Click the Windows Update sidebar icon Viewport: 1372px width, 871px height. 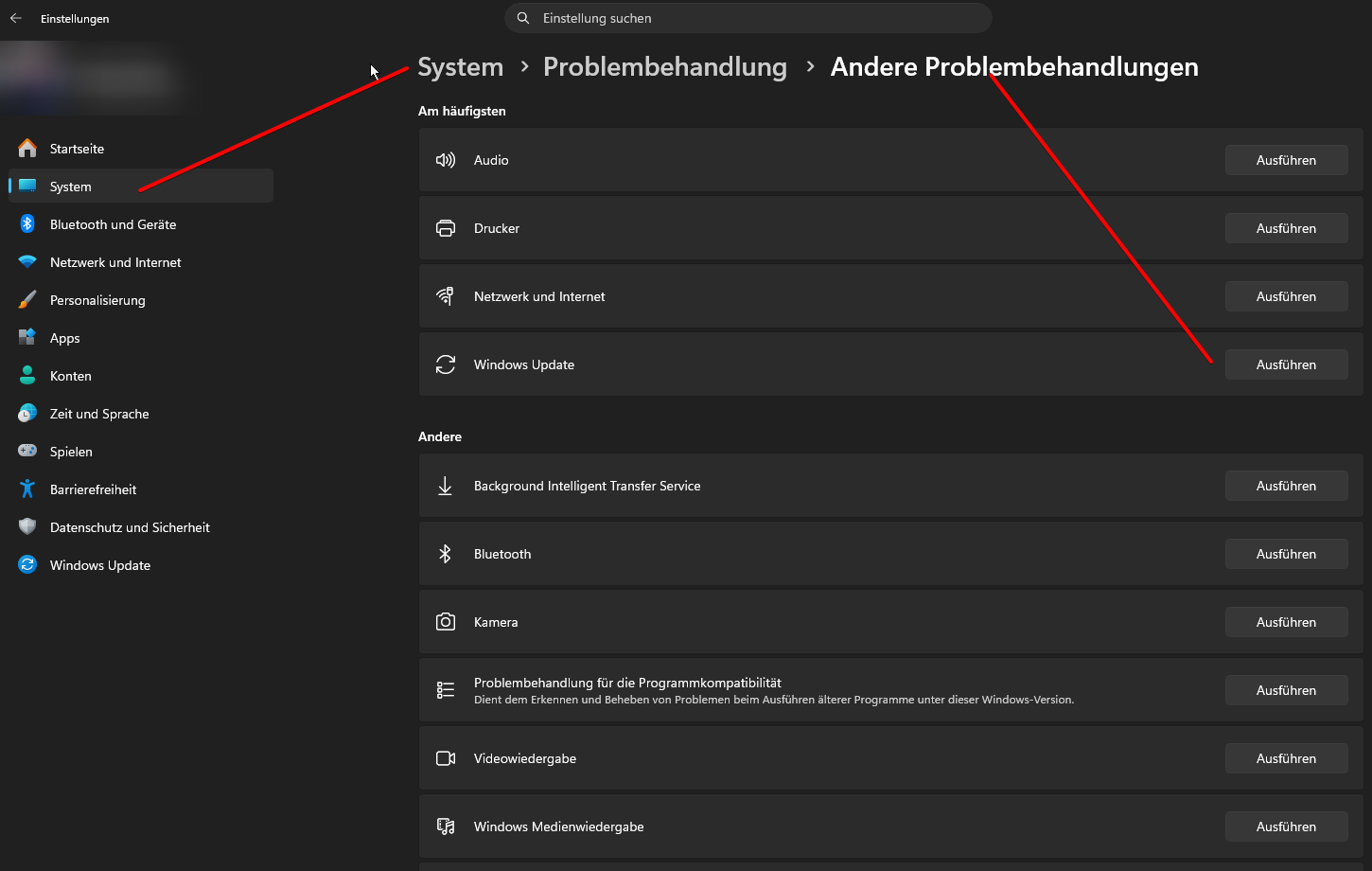tap(27, 565)
